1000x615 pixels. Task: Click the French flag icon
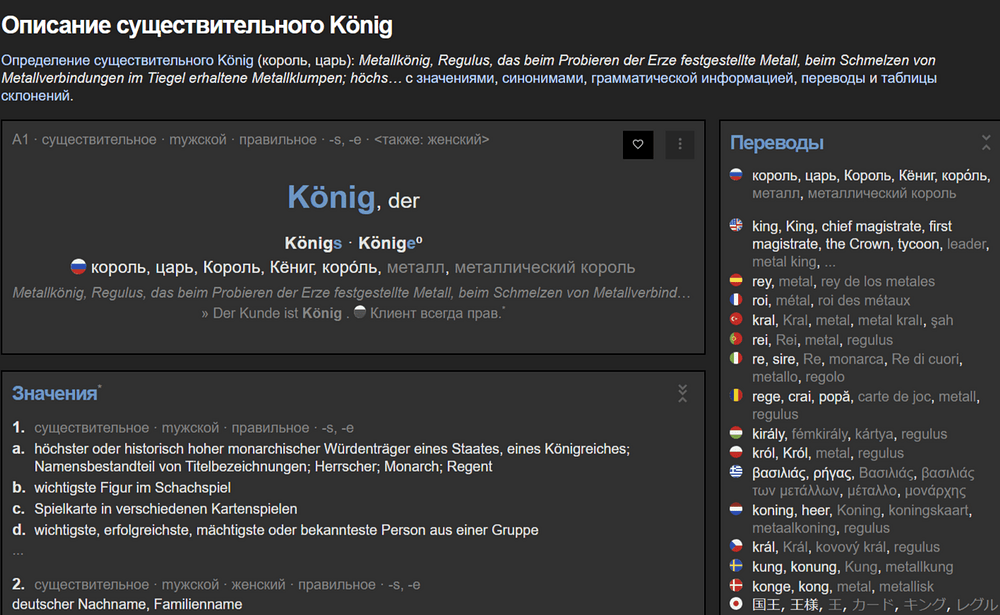[x=737, y=300]
